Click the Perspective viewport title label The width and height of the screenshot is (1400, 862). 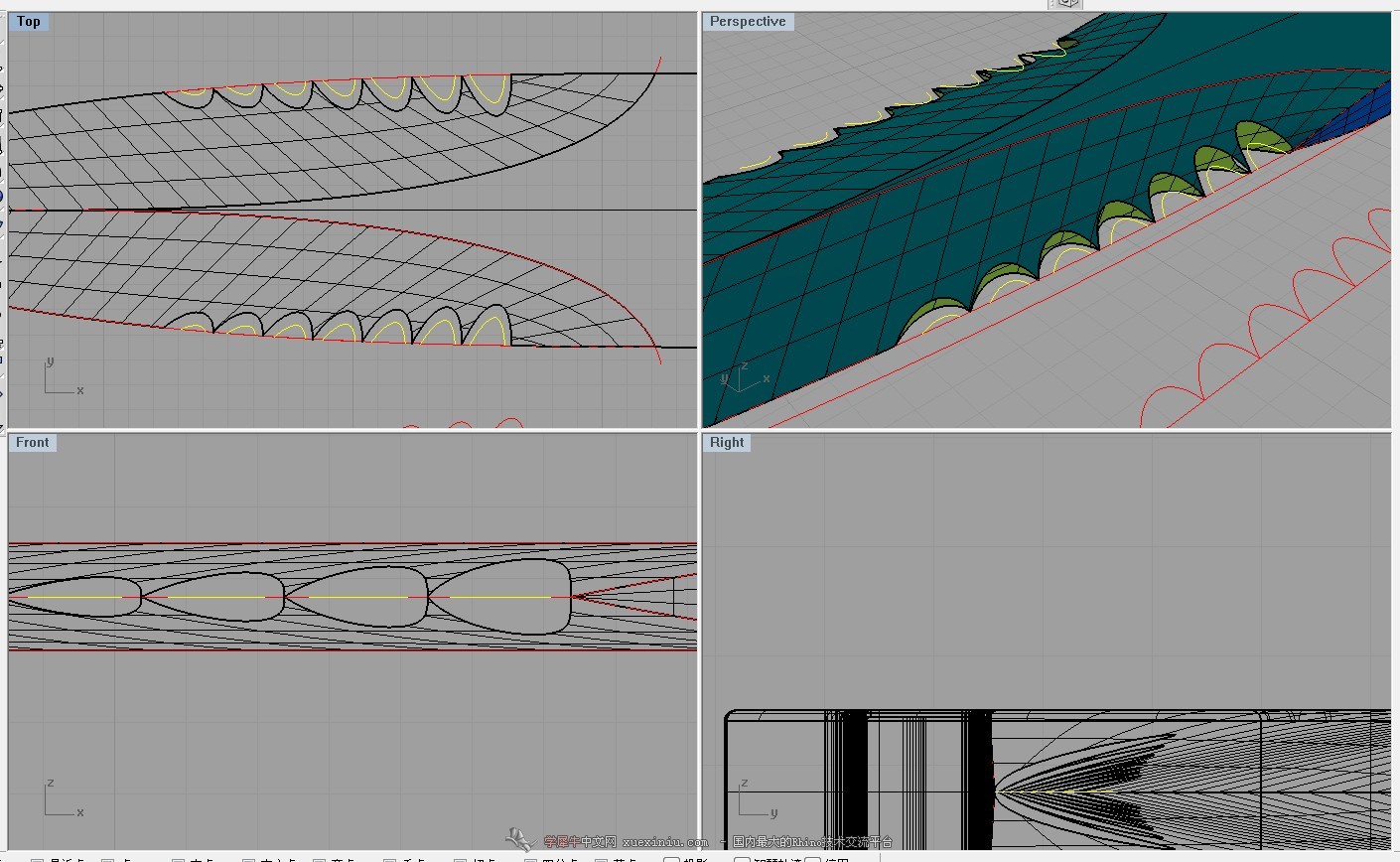[748, 21]
